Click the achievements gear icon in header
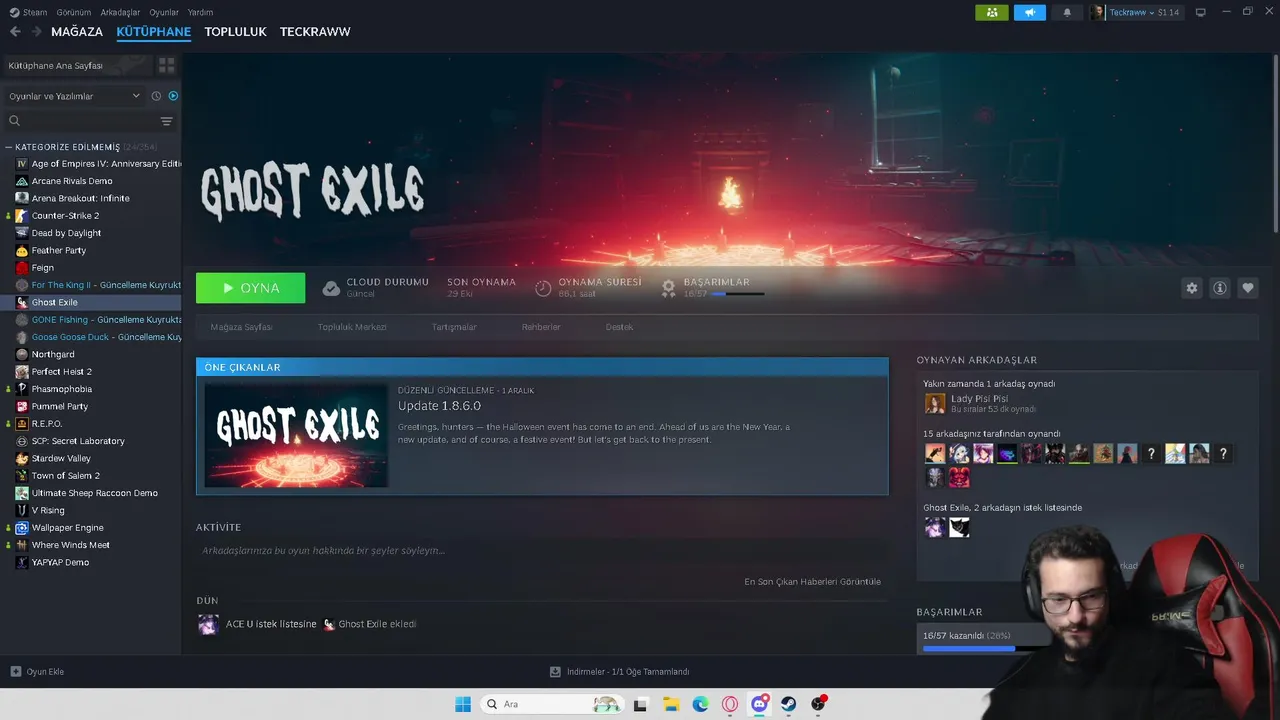 pos(669,288)
